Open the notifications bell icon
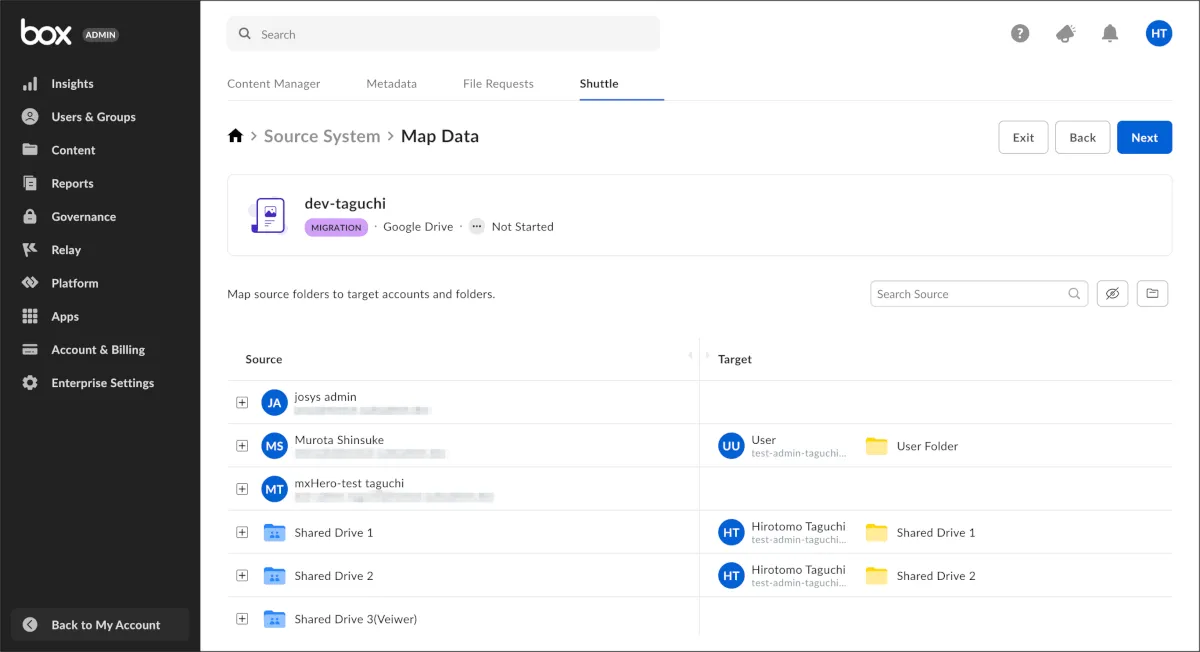 click(x=1110, y=33)
